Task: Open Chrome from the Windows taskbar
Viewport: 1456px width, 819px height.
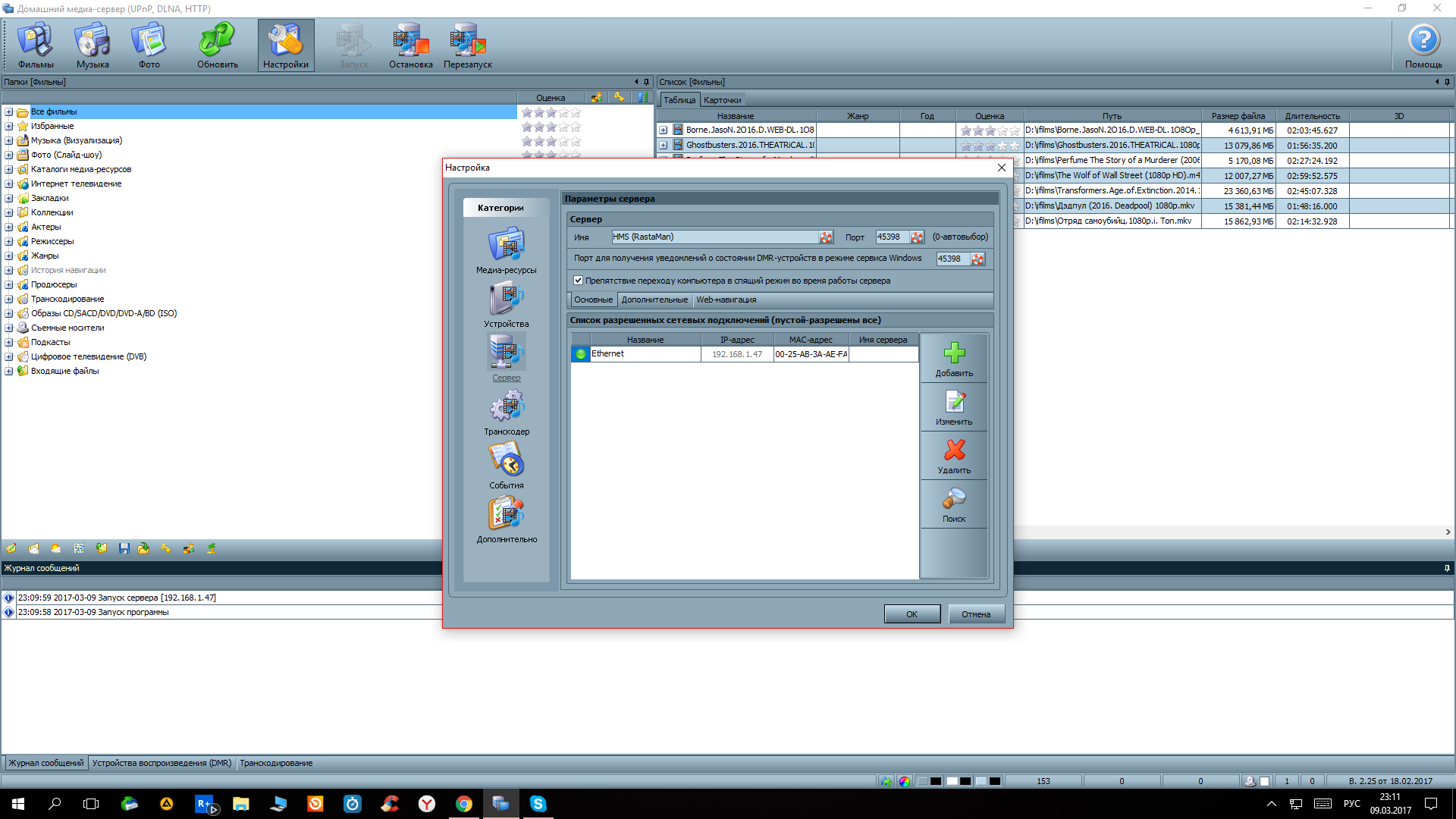Action: pyautogui.click(x=463, y=804)
